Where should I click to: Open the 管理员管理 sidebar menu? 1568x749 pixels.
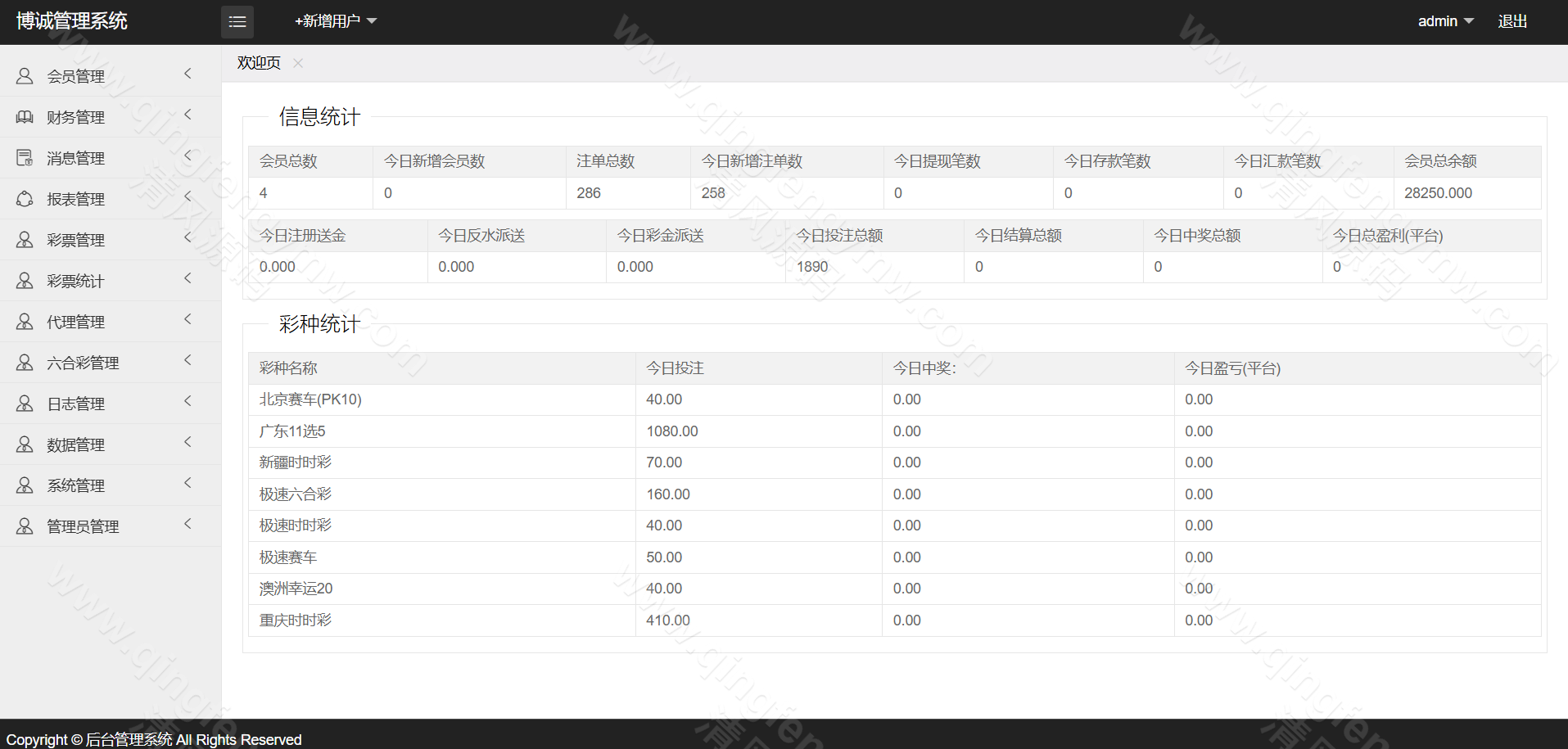[x=83, y=526]
